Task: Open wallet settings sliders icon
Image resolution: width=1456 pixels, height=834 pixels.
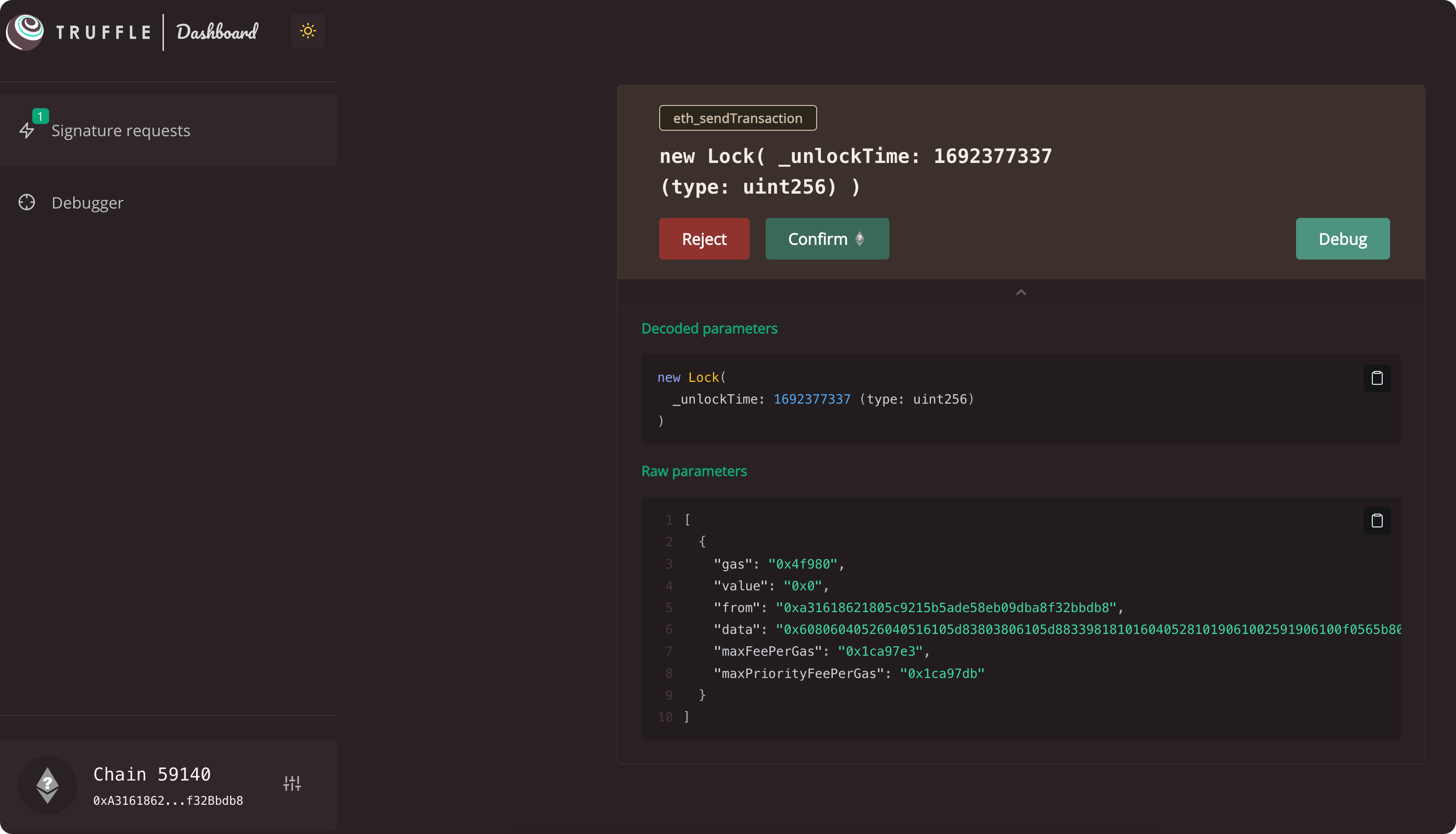Action: 292,783
